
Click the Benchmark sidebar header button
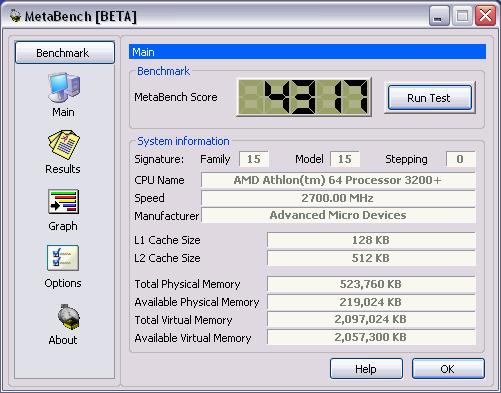(x=65, y=53)
